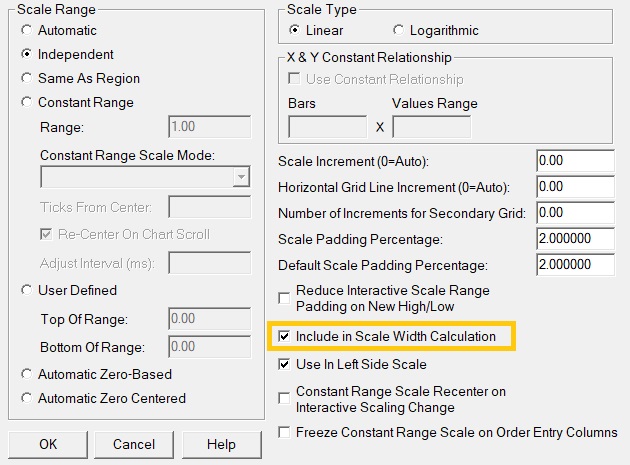The height and width of the screenshot is (465, 630).
Task: Uncheck Include in Scale Width Calculation
Action: (x=284, y=337)
